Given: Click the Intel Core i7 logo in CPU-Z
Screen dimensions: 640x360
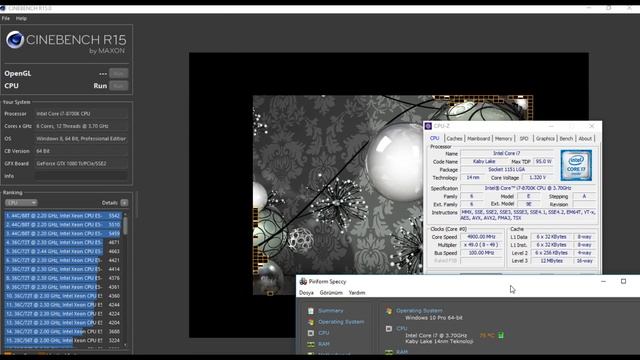Looking at the screenshot, I should [x=576, y=165].
